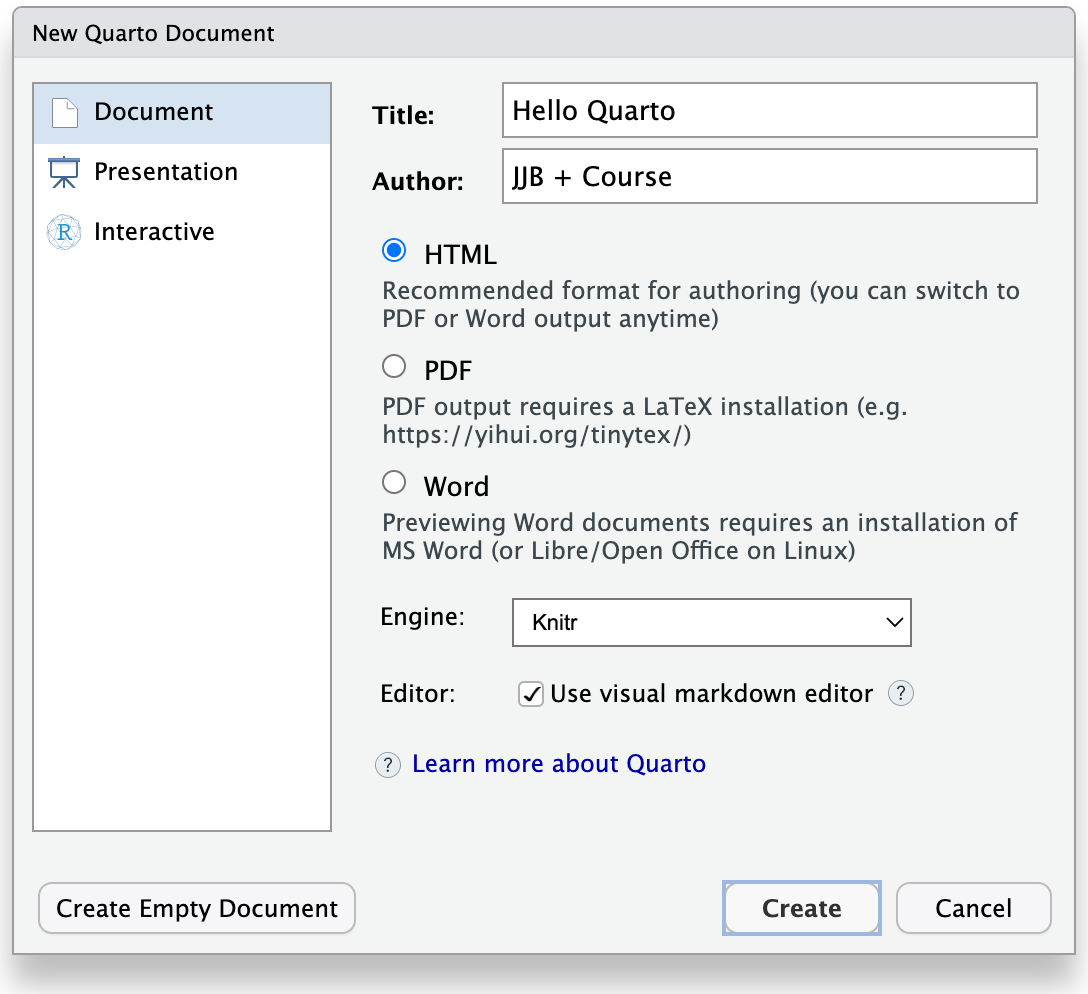Select the PDF output format
The width and height of the screenshot is (1088, 994).
pos(394,366)
